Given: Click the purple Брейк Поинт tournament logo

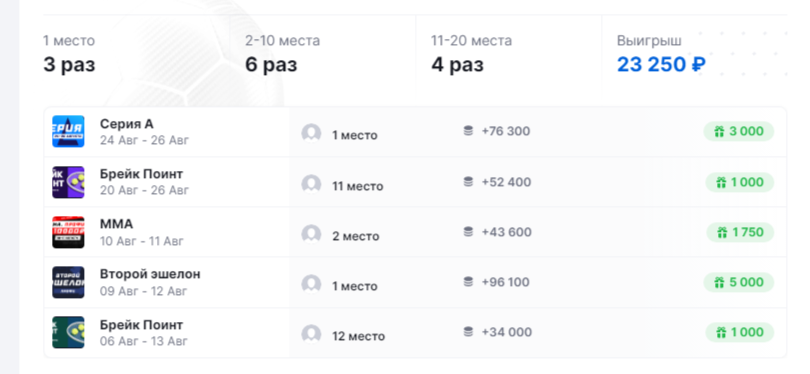Looking at the screenshot, I should (x=68, y=182).
